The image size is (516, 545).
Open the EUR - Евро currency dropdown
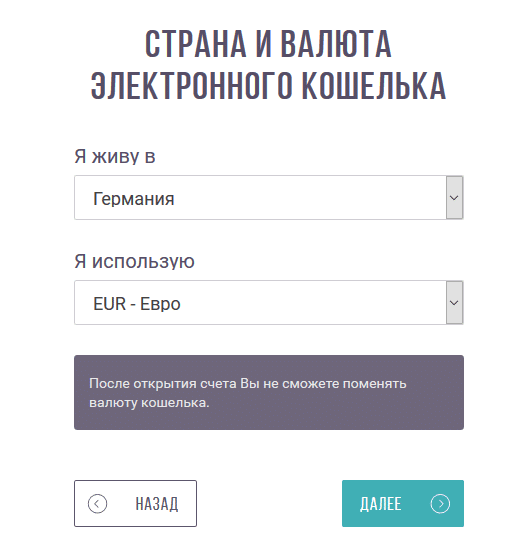[x=268, y=302]
